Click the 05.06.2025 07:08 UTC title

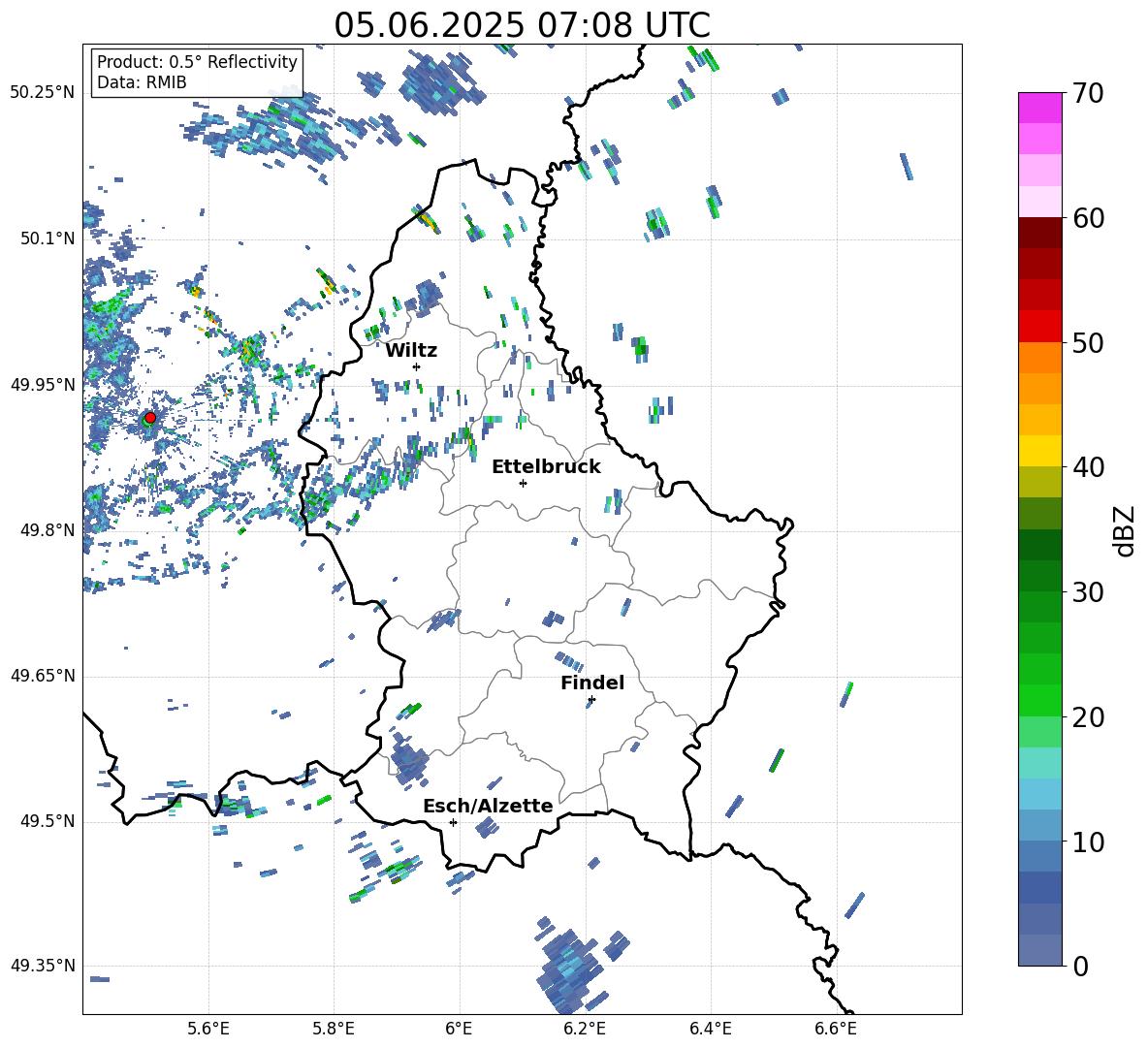pos(522,25)
